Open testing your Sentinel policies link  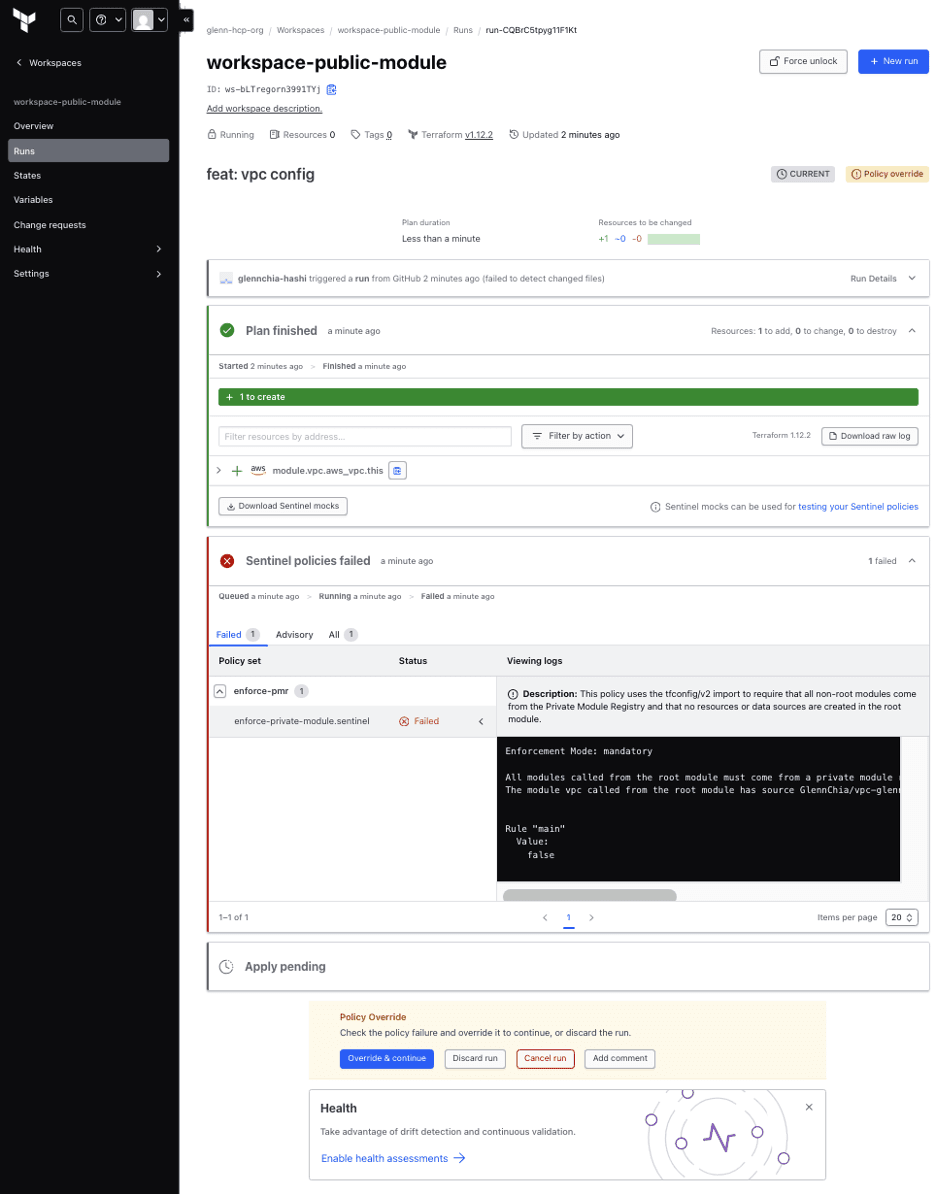coord(858,507)
